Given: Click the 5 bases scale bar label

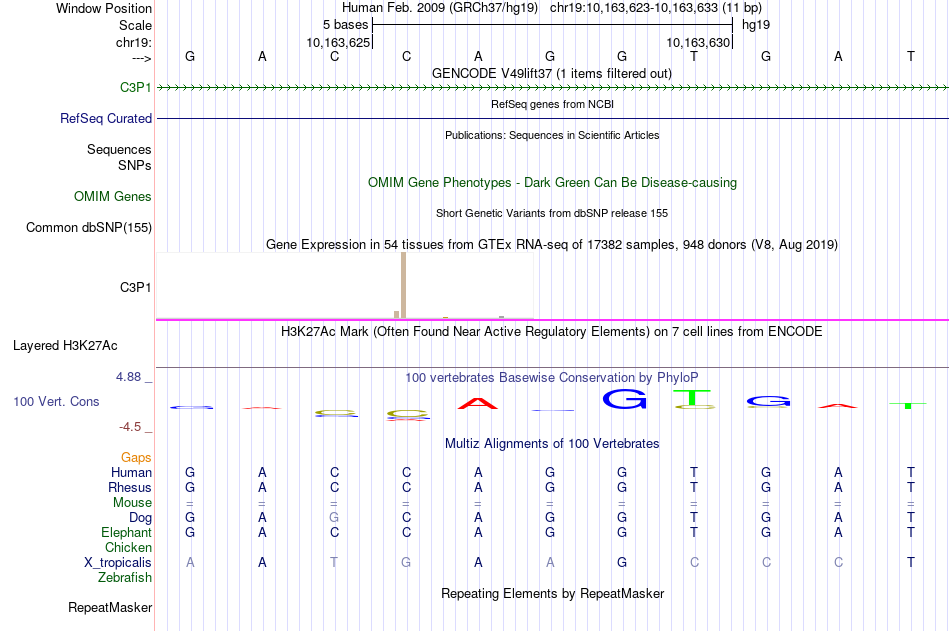Looking at the screenshot, I should point(345,25).
